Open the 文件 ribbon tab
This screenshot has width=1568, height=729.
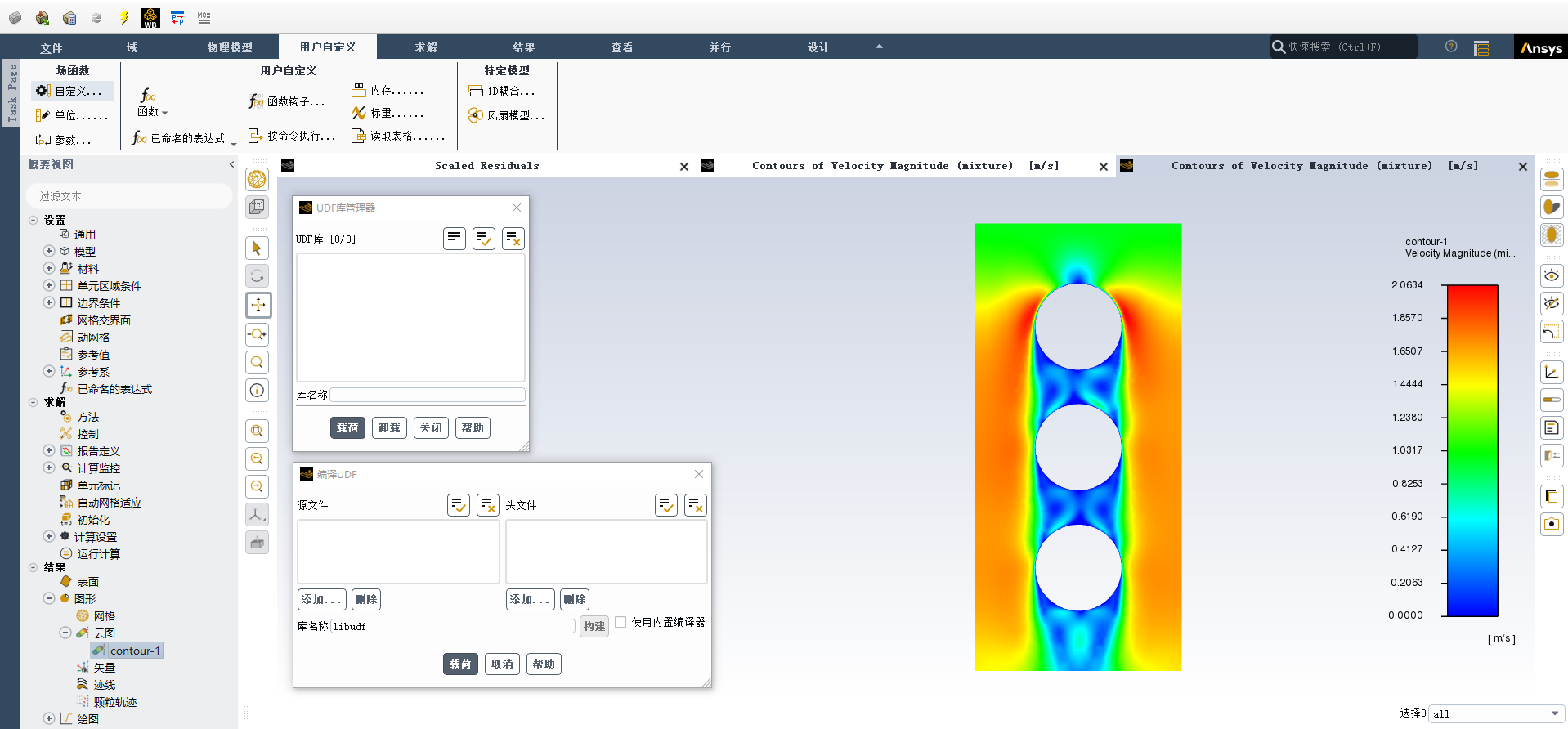tap(52, 47)
